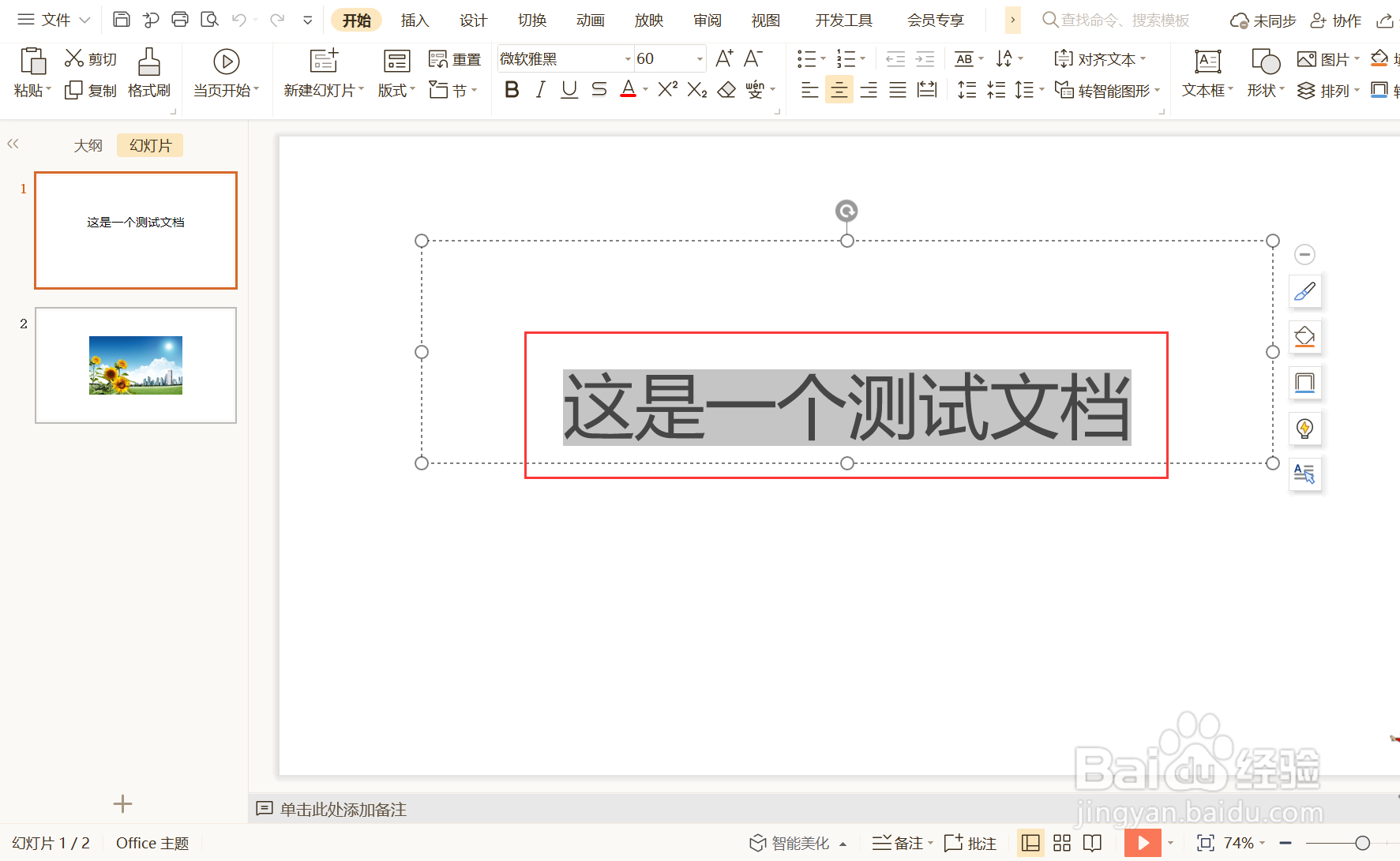Viewport: 1400px width, 861px height.
Task: Click the Collaborate (协作) button
Action: click(1336, 21)
